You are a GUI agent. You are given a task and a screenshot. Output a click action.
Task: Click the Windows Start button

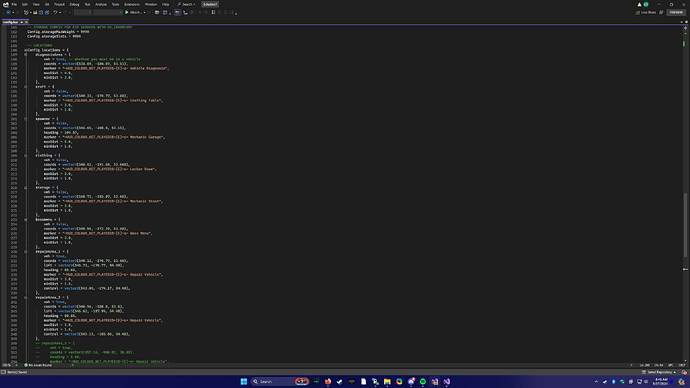[244, 381]
